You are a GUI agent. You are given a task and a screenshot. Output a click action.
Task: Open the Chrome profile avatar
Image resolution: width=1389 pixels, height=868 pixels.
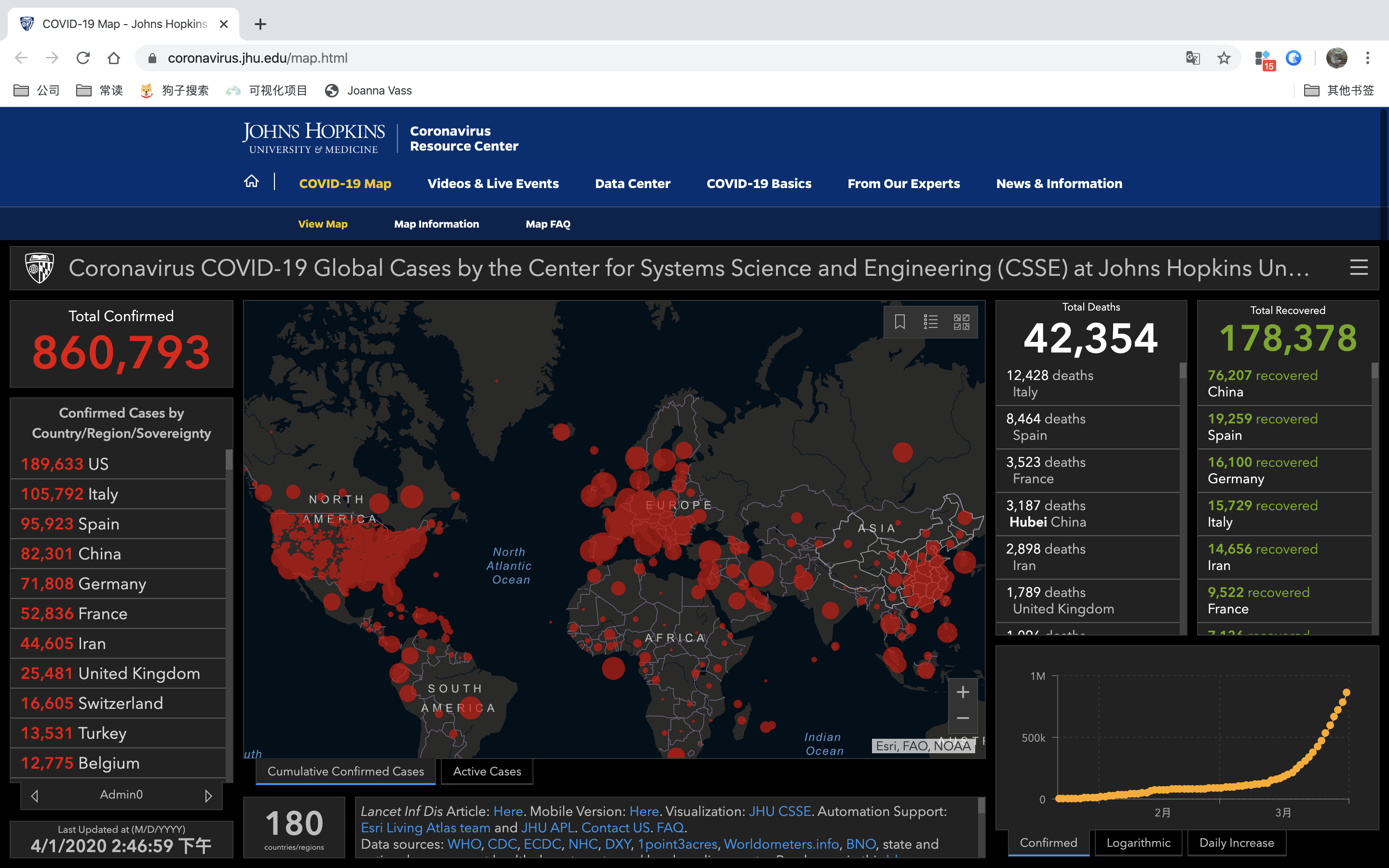[1337, 58]
